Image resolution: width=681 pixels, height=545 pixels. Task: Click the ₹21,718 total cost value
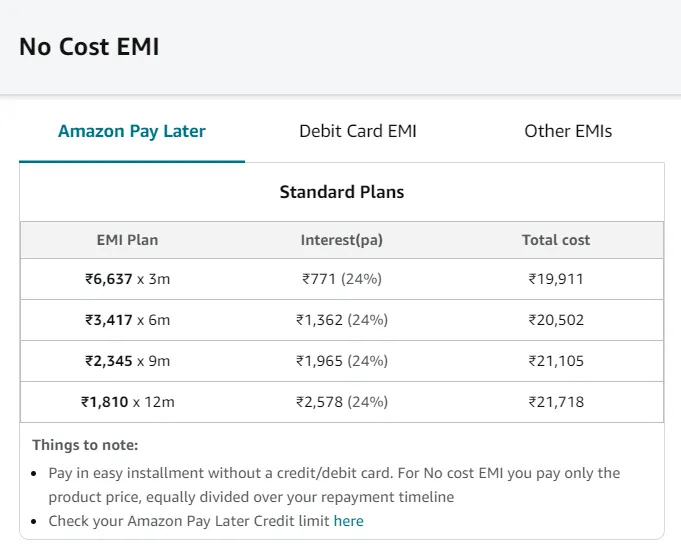pyautogui.click(x=556, y=402)
